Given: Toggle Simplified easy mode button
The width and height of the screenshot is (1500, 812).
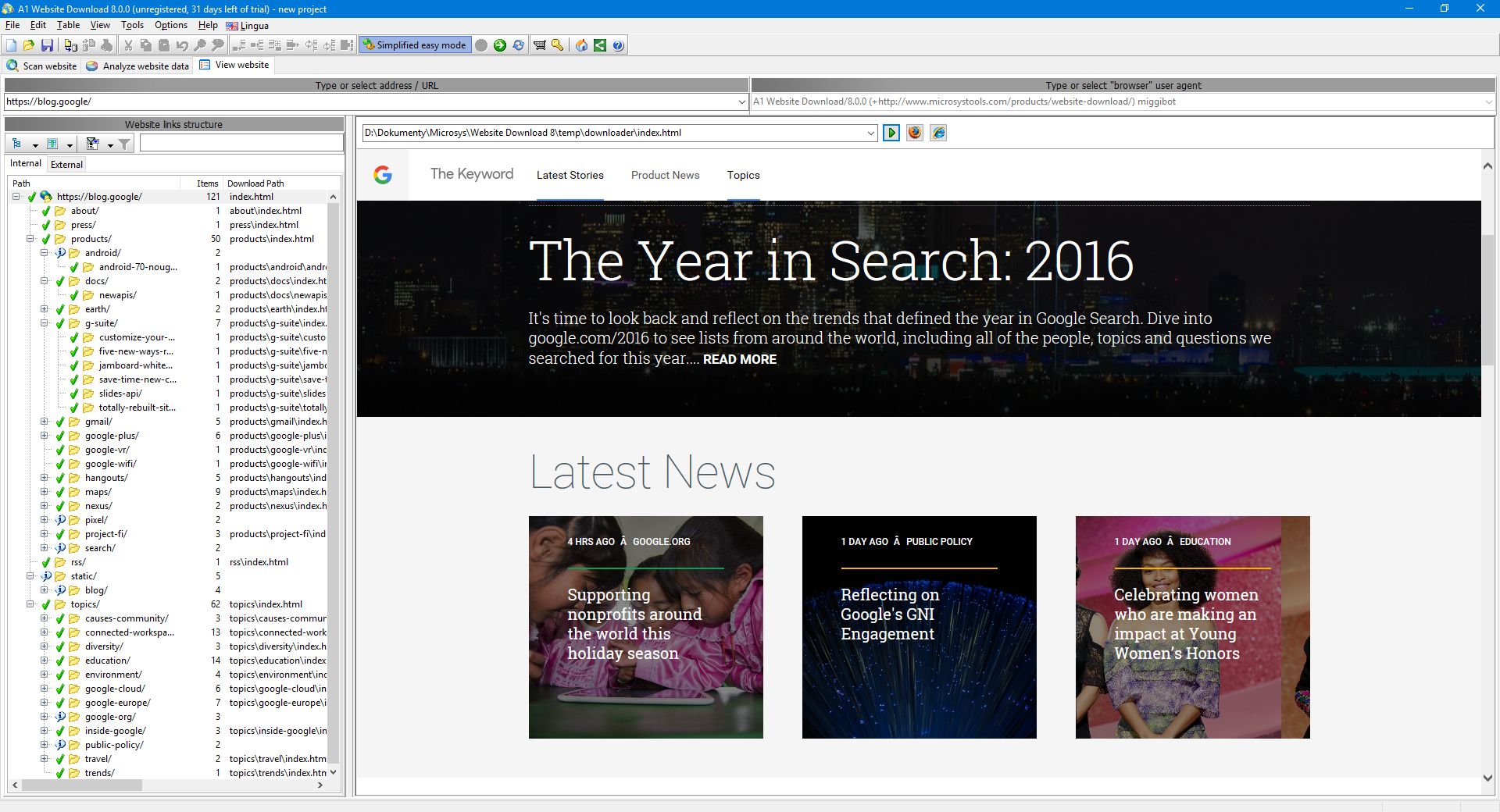Looking at the screenshot, I should pos(414,45).
